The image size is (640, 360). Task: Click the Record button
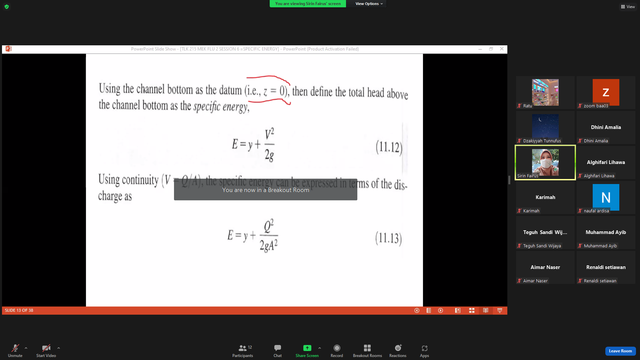click(337, 350)
